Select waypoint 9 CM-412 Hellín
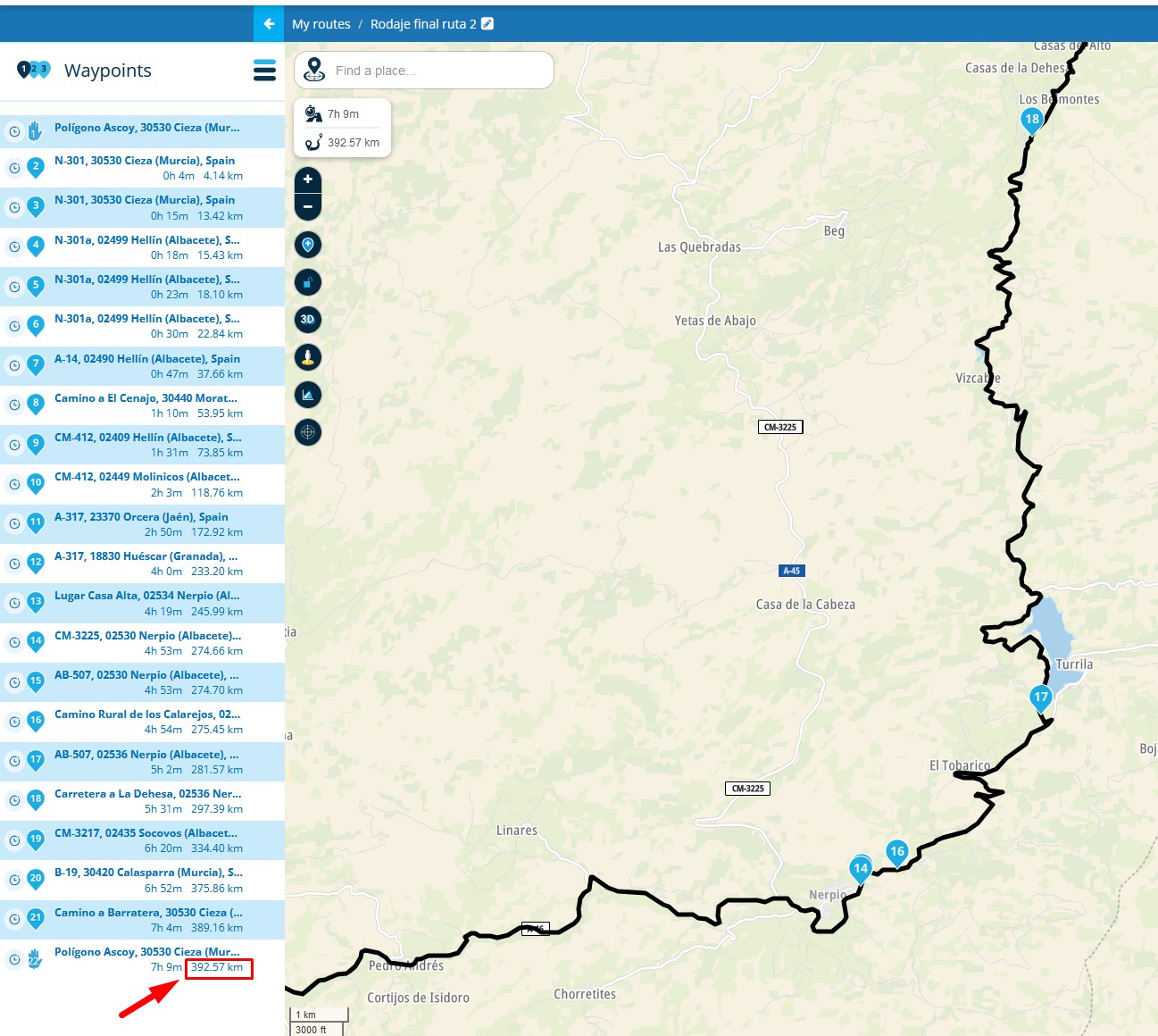 [142, 445]
